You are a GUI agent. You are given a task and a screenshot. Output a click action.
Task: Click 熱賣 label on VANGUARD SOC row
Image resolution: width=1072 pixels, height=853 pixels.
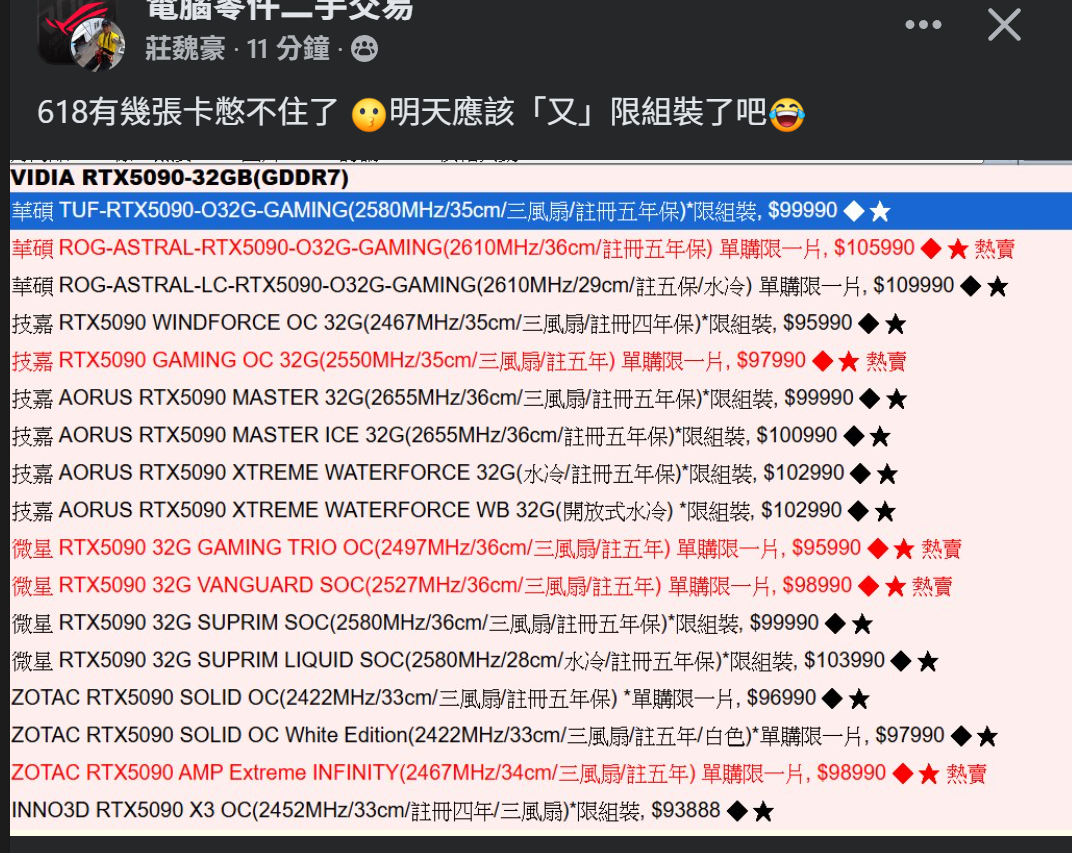tap(932, 586)
